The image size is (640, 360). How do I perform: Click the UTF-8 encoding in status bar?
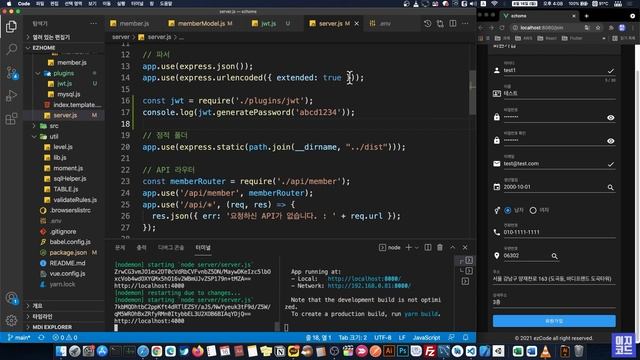click(x=383, y=338)
